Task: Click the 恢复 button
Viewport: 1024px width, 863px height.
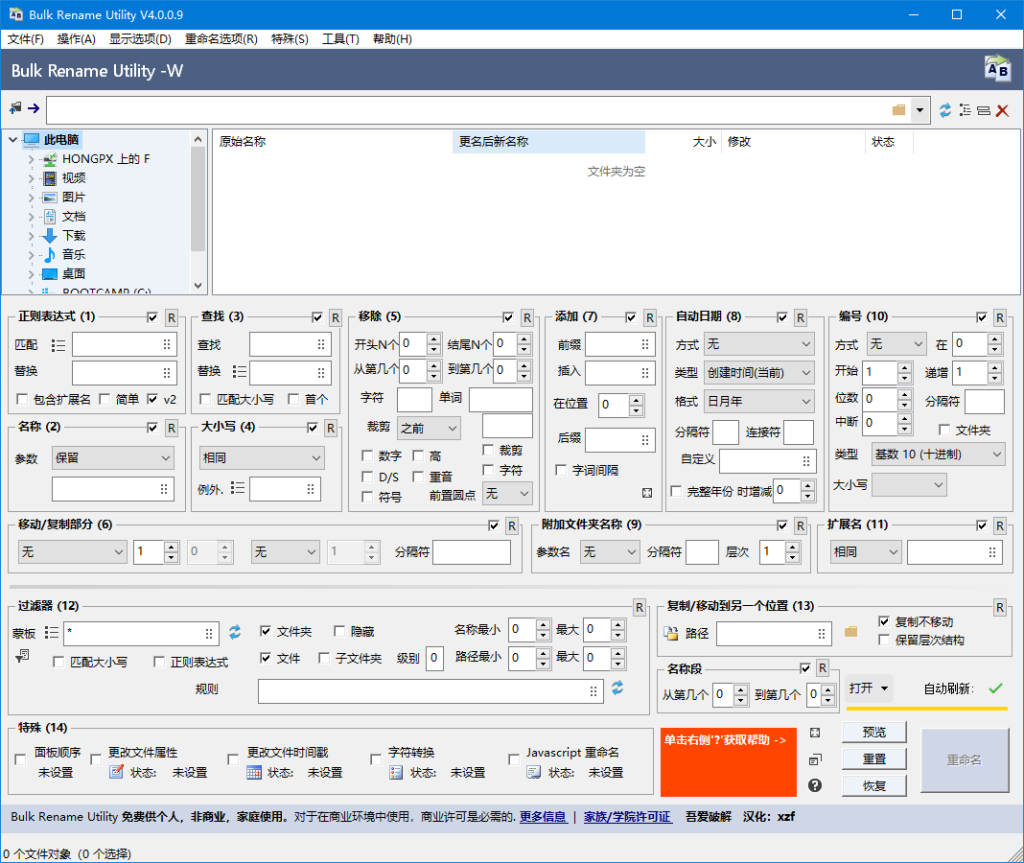Action: click(x=874, y=786)
